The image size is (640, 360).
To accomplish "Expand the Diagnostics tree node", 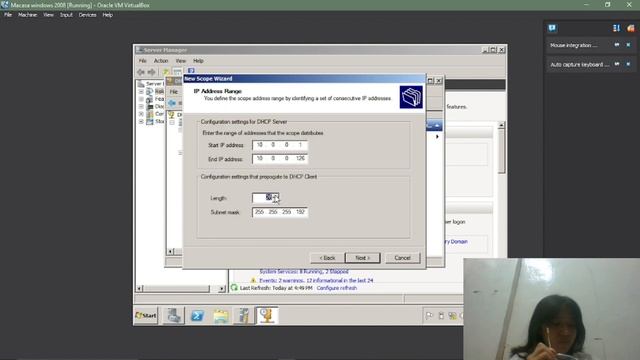I will [x=141, y=107].
